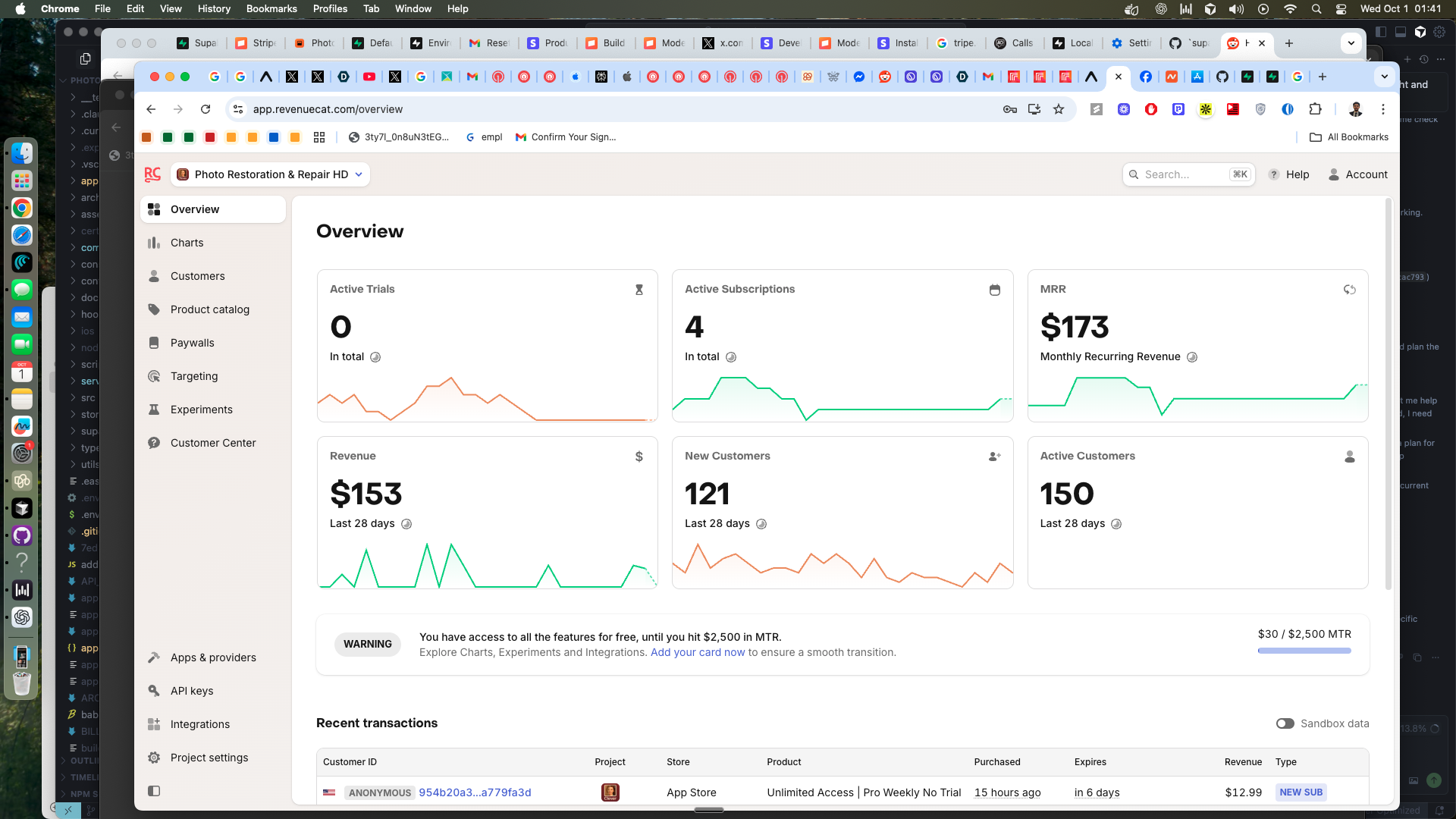Click the RevenueCat RC logo icon
Image resolution: width=1456 pixels, height=819 pixels.
[152, 174]
